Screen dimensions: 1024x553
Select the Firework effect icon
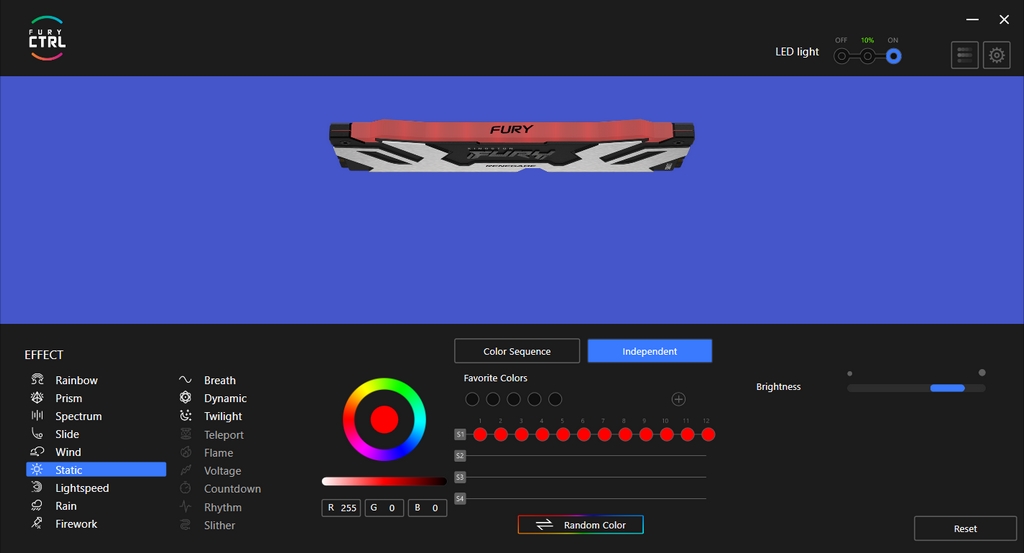pos(37,524)
